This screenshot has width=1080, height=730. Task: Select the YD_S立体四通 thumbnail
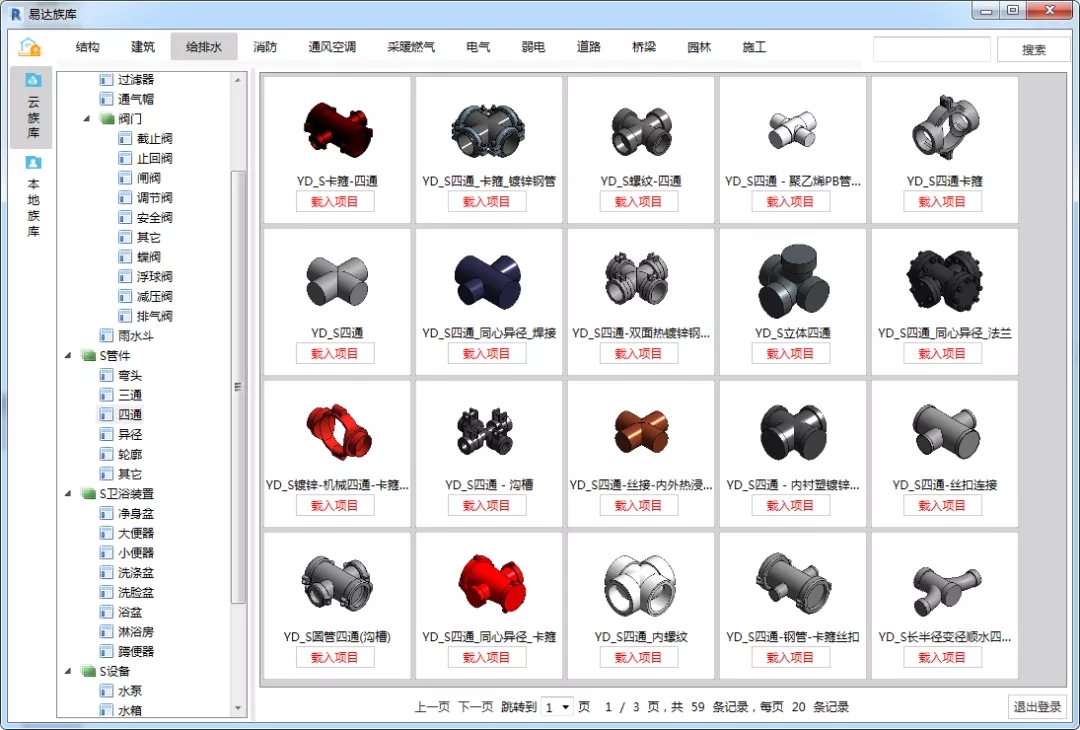pos(793,281)
